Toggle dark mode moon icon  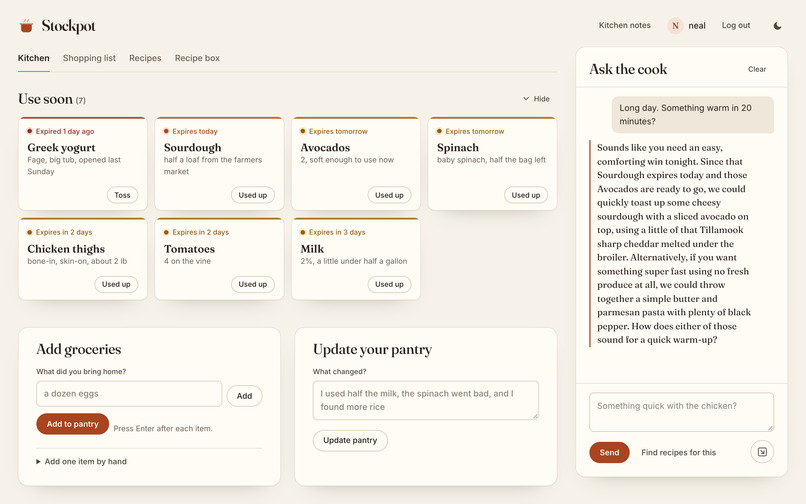(777, 26)
